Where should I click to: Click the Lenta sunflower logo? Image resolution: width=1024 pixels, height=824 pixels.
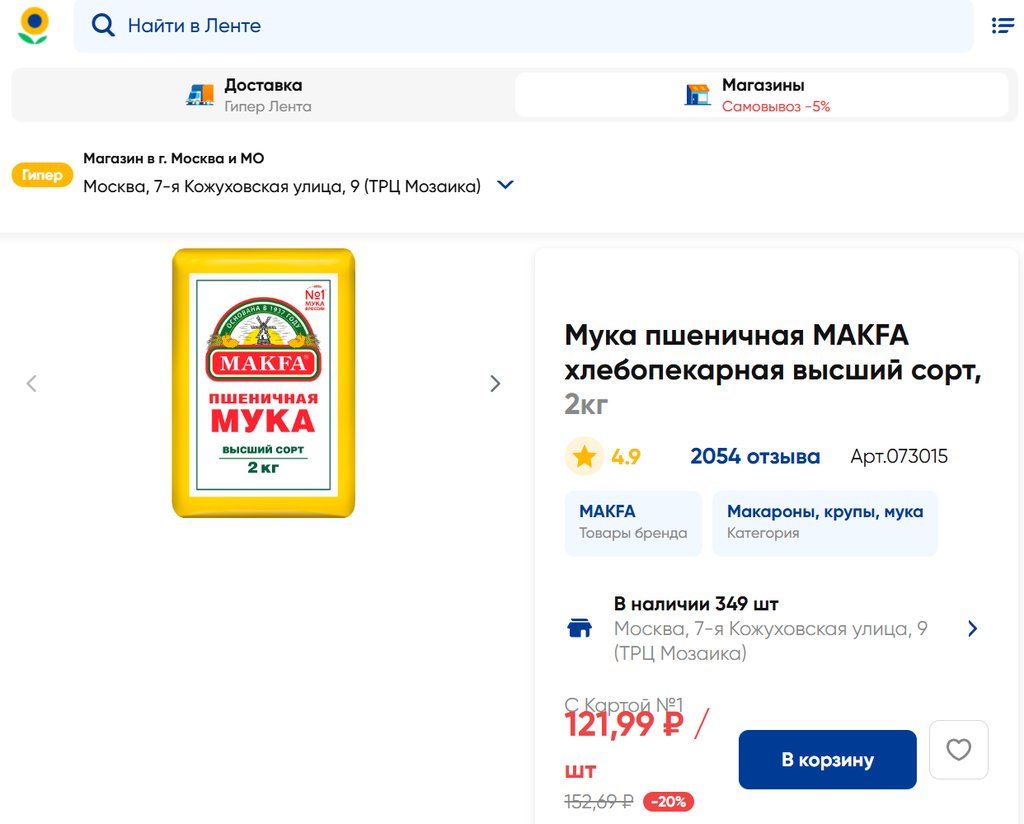coord(33,26)
